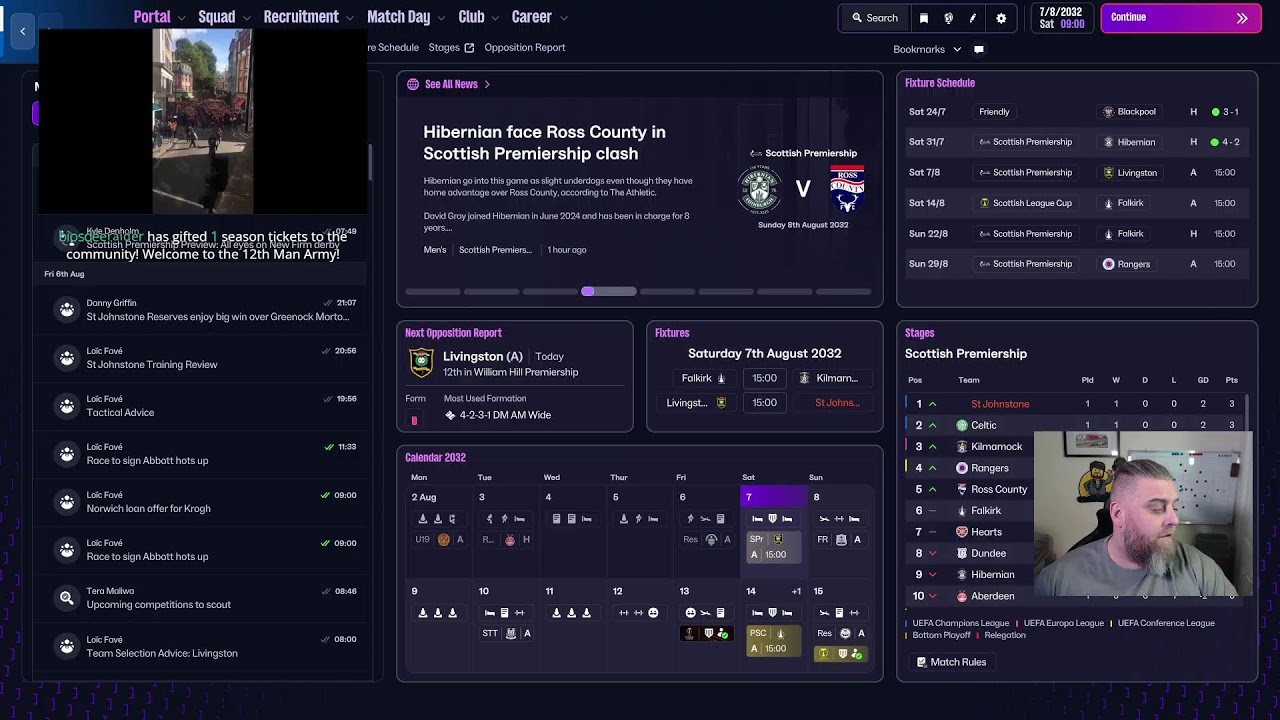Click the Match Rules icon

[922, 662]
